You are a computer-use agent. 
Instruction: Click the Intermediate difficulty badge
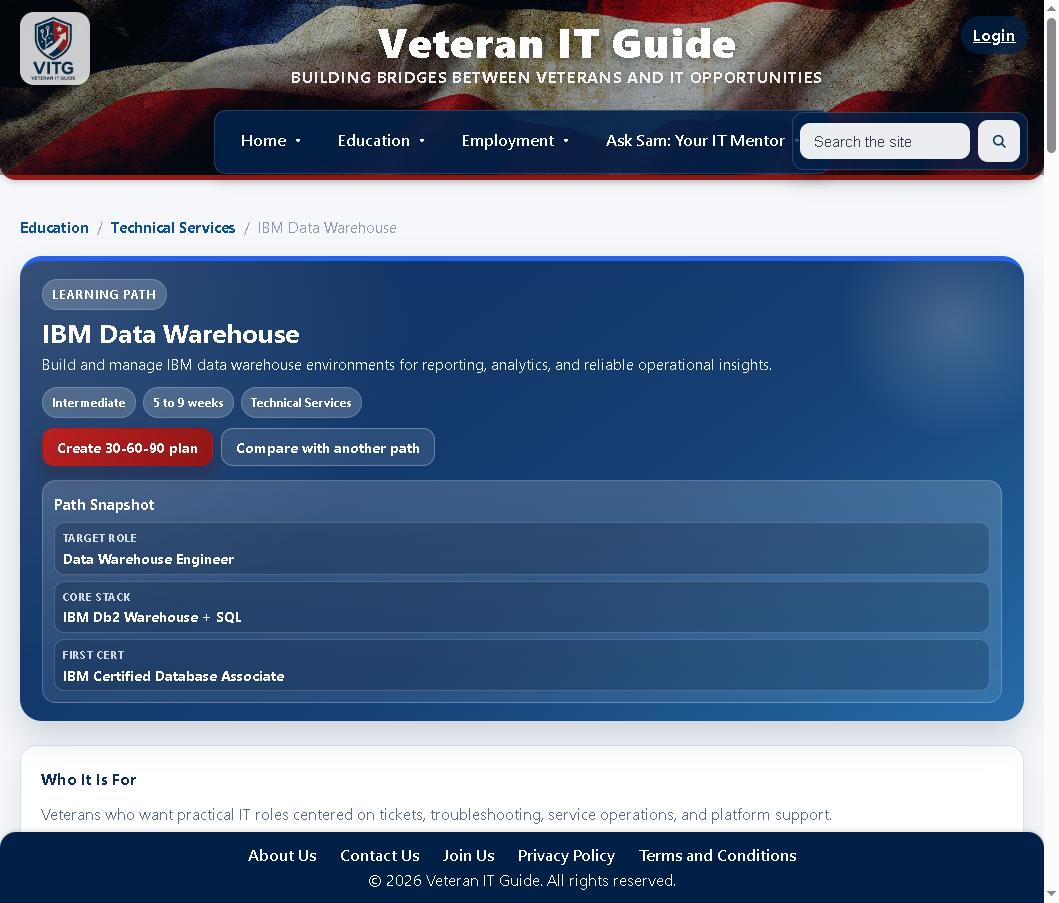(89, 402)
